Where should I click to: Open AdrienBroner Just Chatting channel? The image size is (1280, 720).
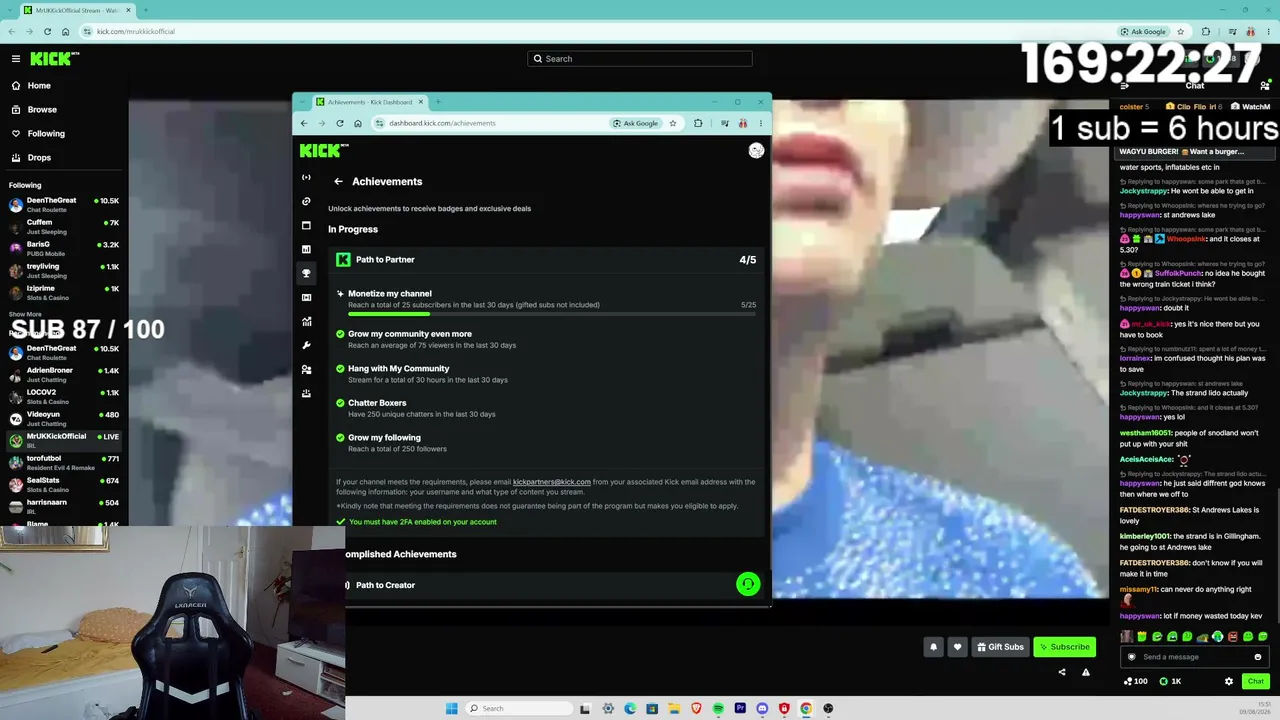coord(64,375)
